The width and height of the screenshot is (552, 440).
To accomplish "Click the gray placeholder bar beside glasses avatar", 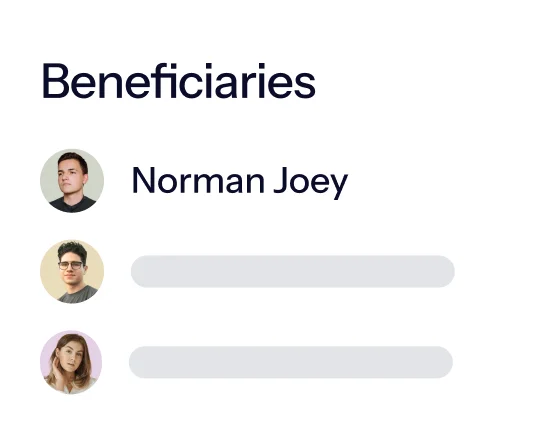I will click(x=293, y=271).
